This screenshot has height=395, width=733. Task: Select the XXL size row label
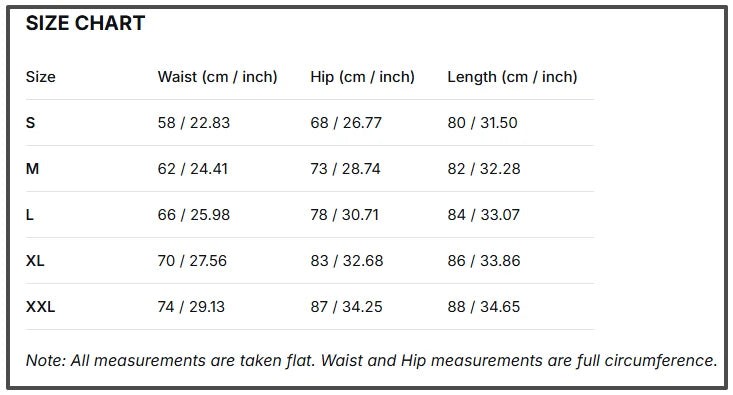pos(40,307)
